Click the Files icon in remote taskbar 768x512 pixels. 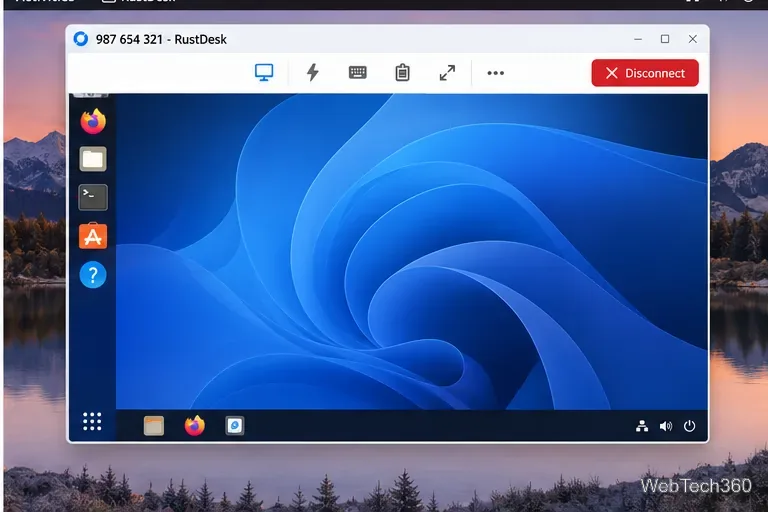coord(154,426)
